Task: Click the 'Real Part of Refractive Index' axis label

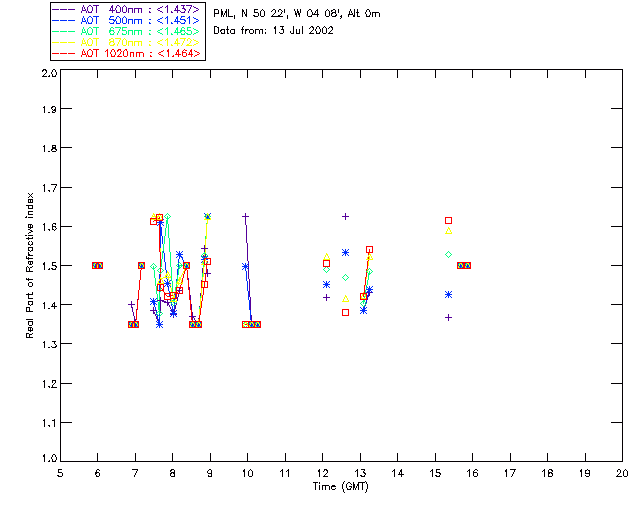Action: point(30,265)
